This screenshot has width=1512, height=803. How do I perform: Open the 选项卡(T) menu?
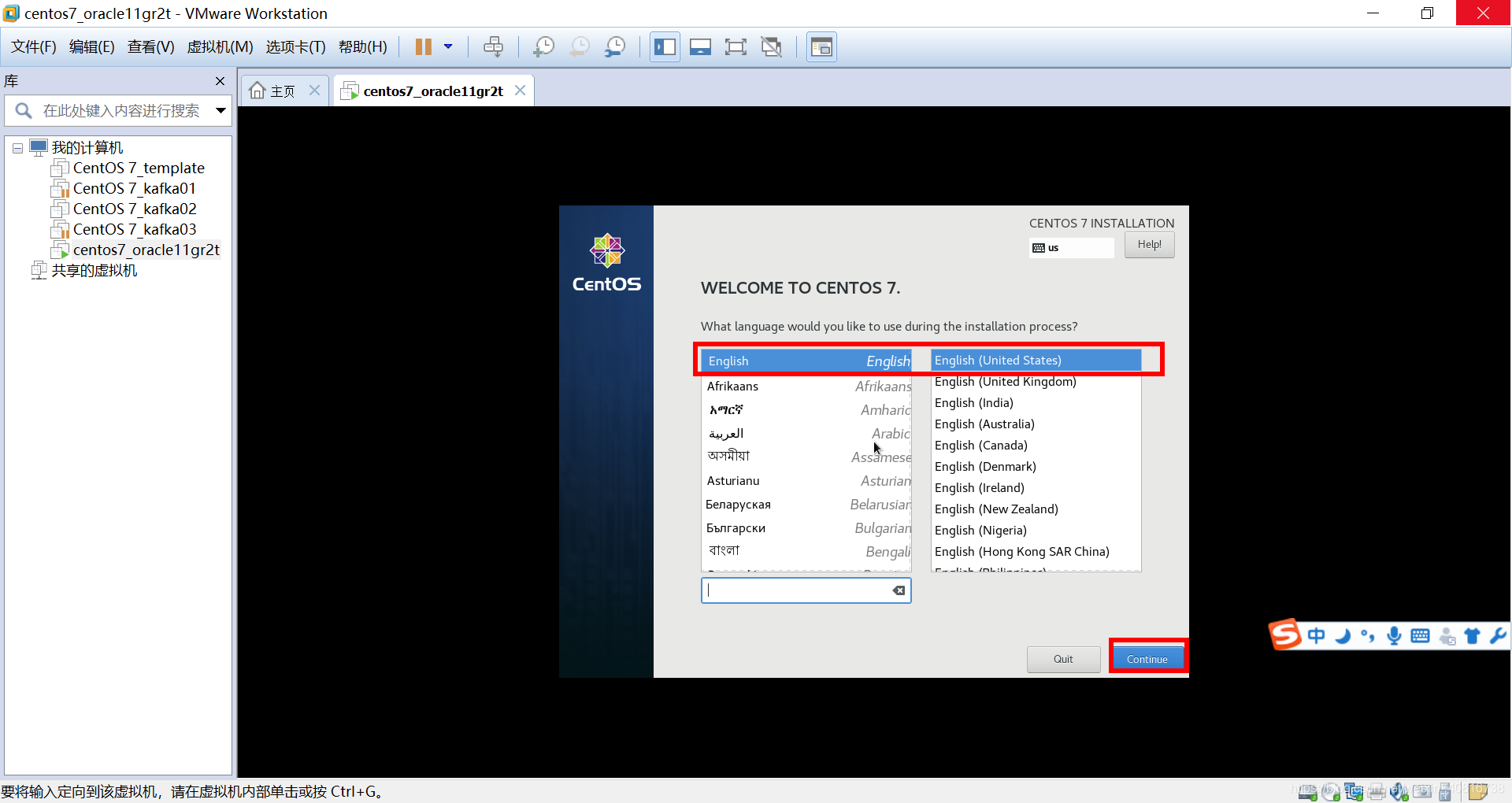[296, 47]
